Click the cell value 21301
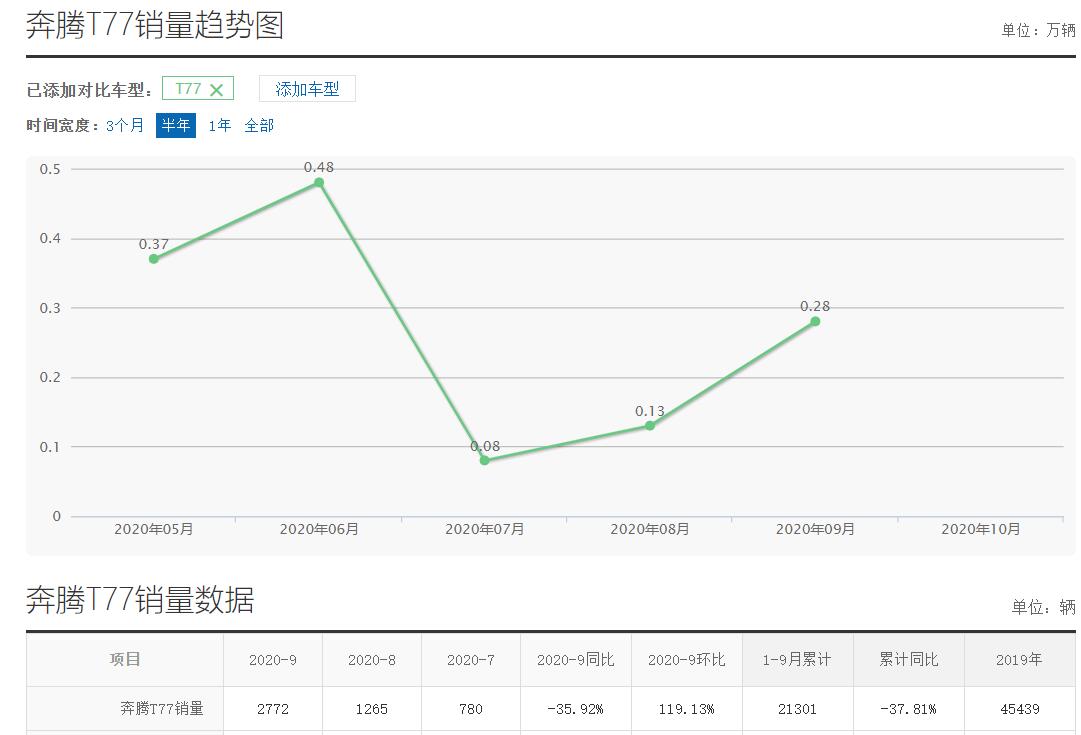1081x735 pixels. click(x=798, y=709)
